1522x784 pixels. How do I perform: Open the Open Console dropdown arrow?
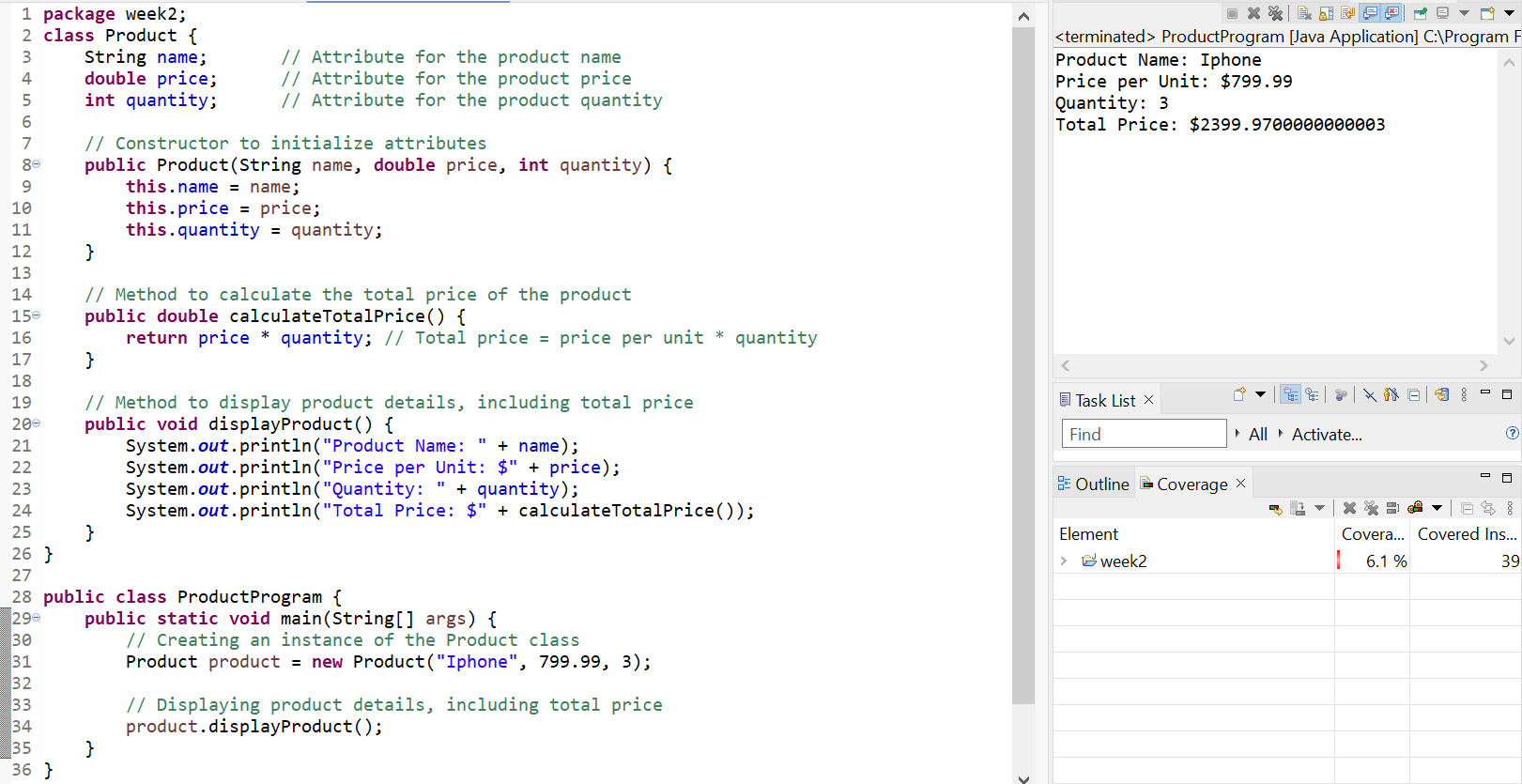1509,13
